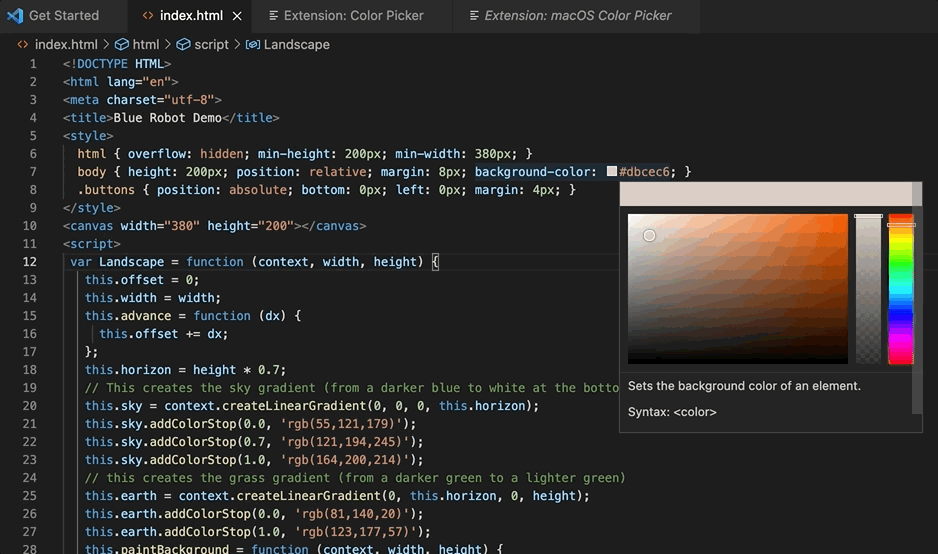Open the index.html breadcrumb dropdown

pyautogui.click(x=66, y=45)
